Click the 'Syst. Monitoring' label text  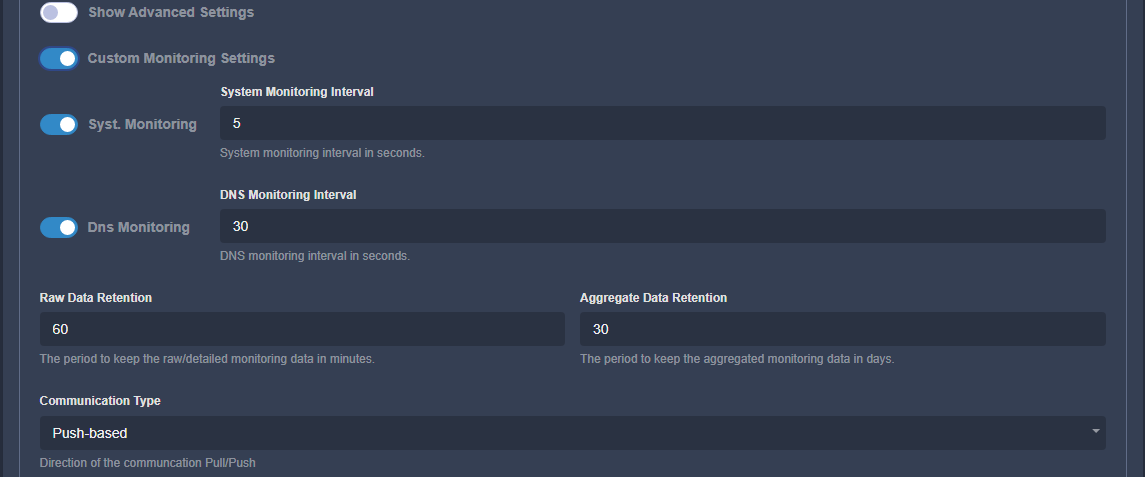[150, 125]
